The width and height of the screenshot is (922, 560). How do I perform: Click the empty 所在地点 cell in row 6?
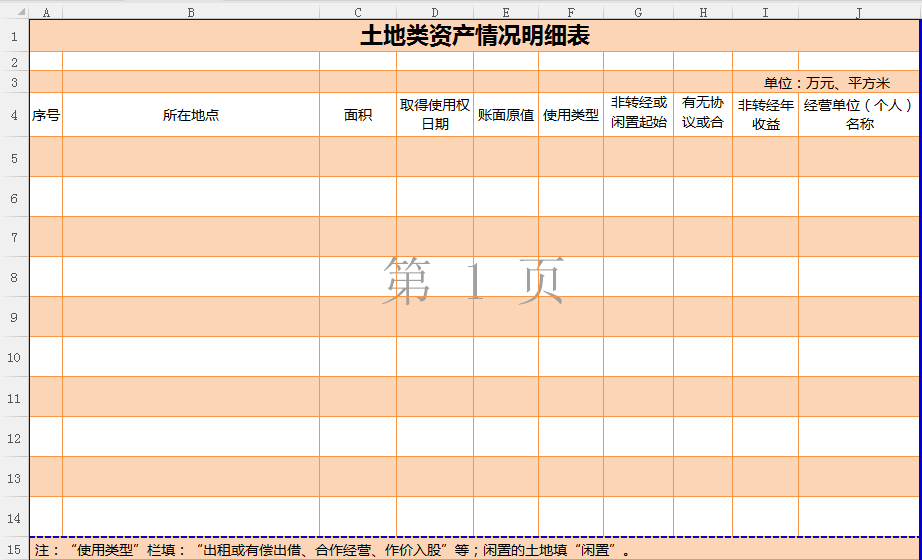click(190, 197)
